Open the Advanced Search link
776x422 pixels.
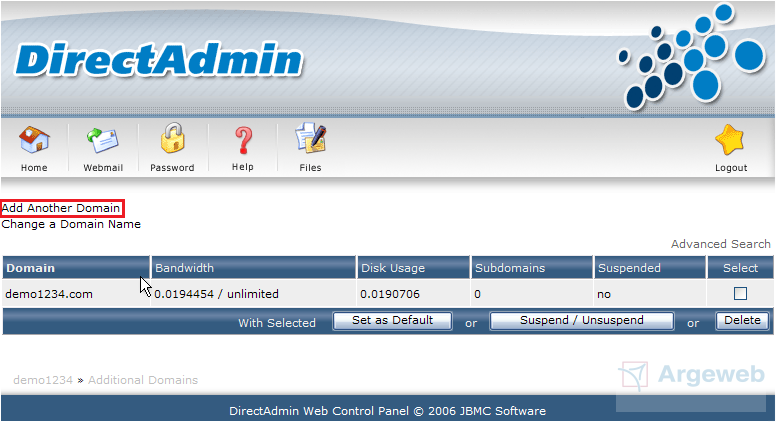pyautogui.click(x=721, y=244)
